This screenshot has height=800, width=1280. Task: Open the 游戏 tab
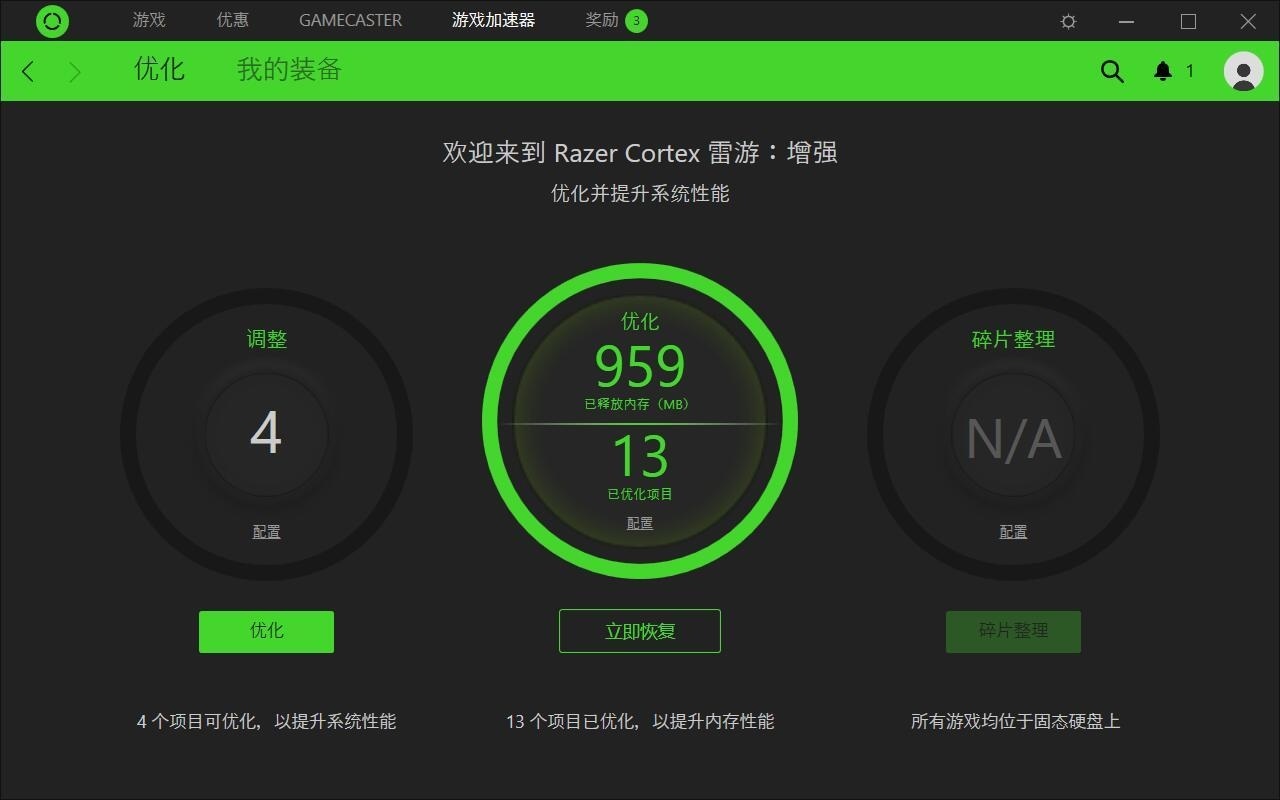149,20
